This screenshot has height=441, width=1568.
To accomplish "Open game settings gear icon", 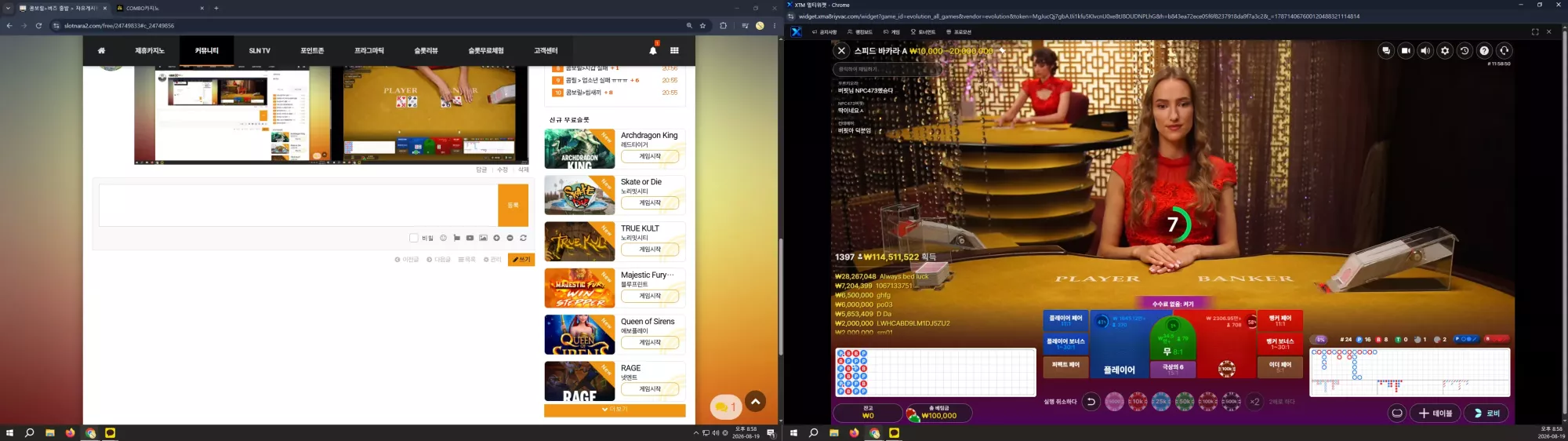I will point(1445,51).
